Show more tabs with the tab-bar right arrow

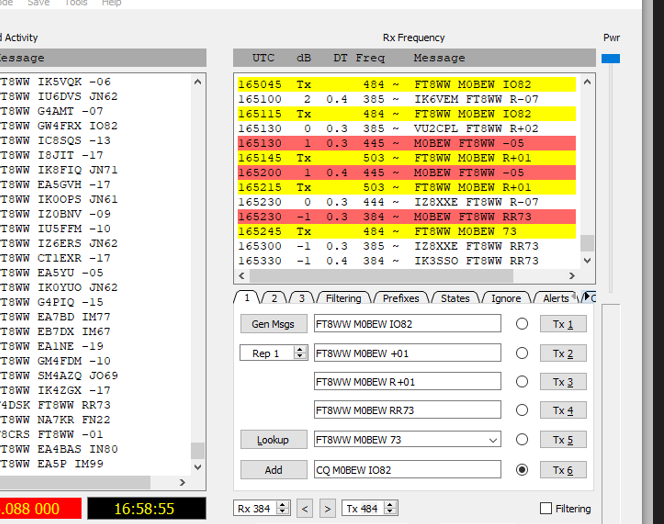(x=587, y=297)
